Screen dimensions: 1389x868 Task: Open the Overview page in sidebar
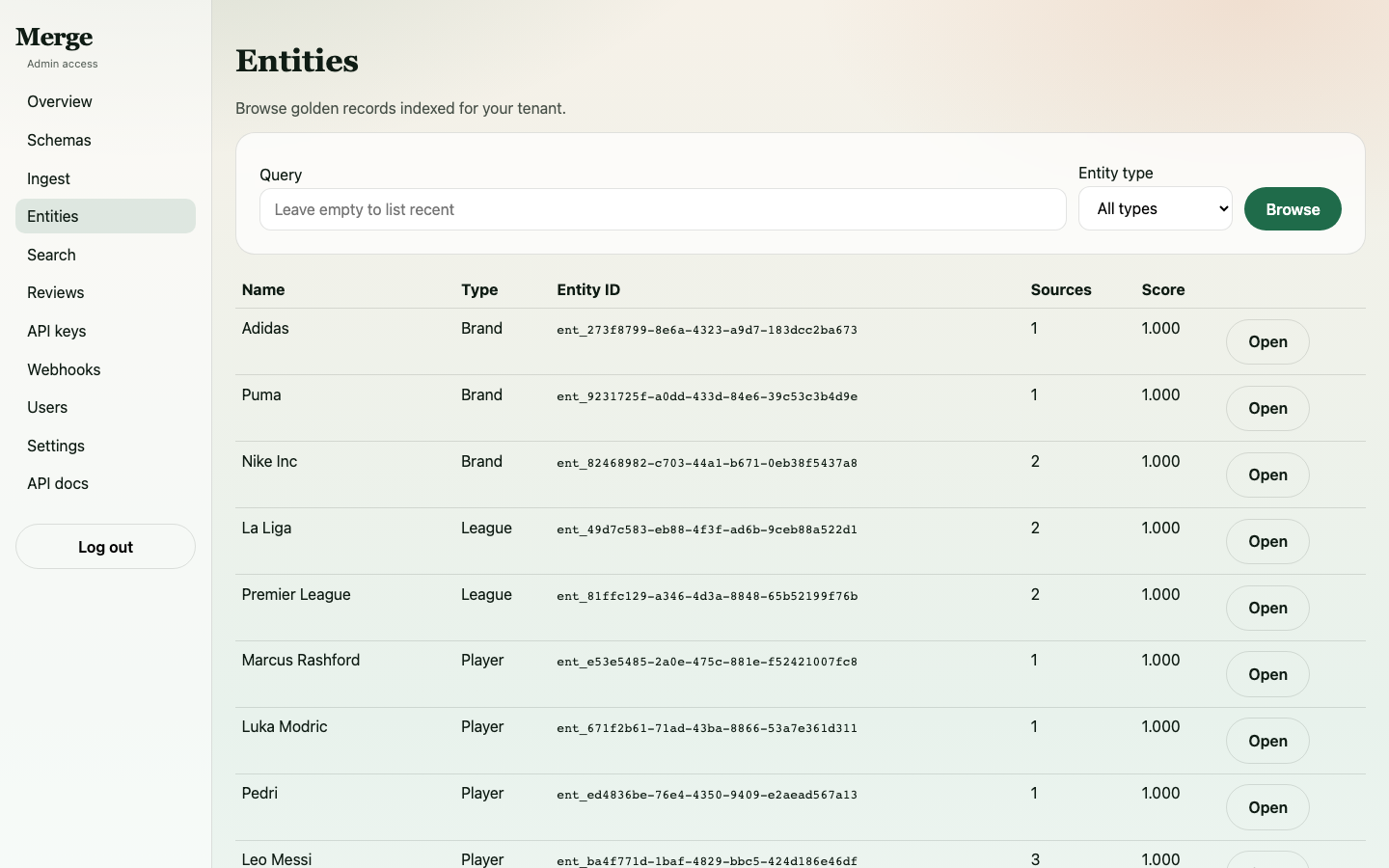click(105, 101)
